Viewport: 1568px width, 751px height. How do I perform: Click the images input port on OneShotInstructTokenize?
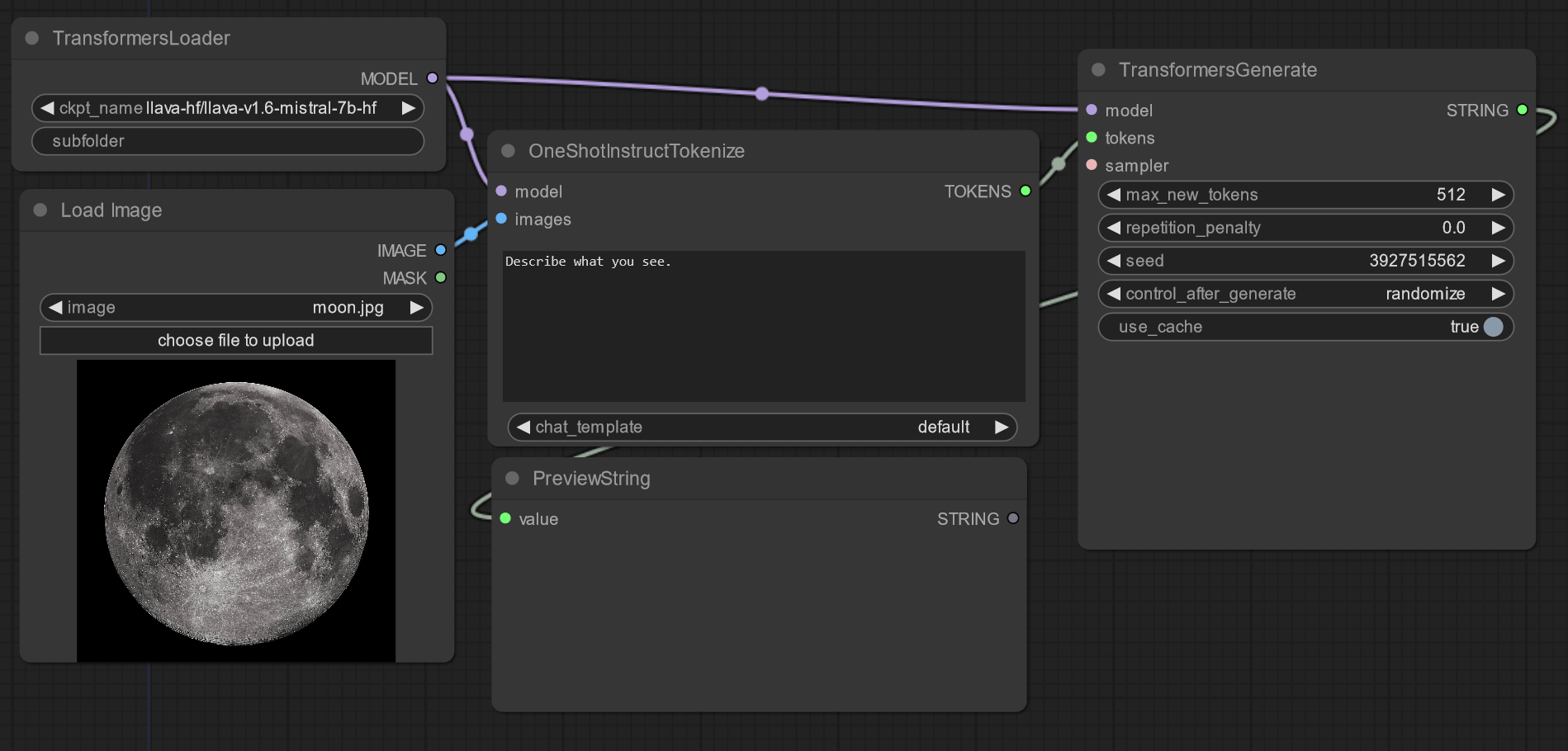tap(501, 219)
